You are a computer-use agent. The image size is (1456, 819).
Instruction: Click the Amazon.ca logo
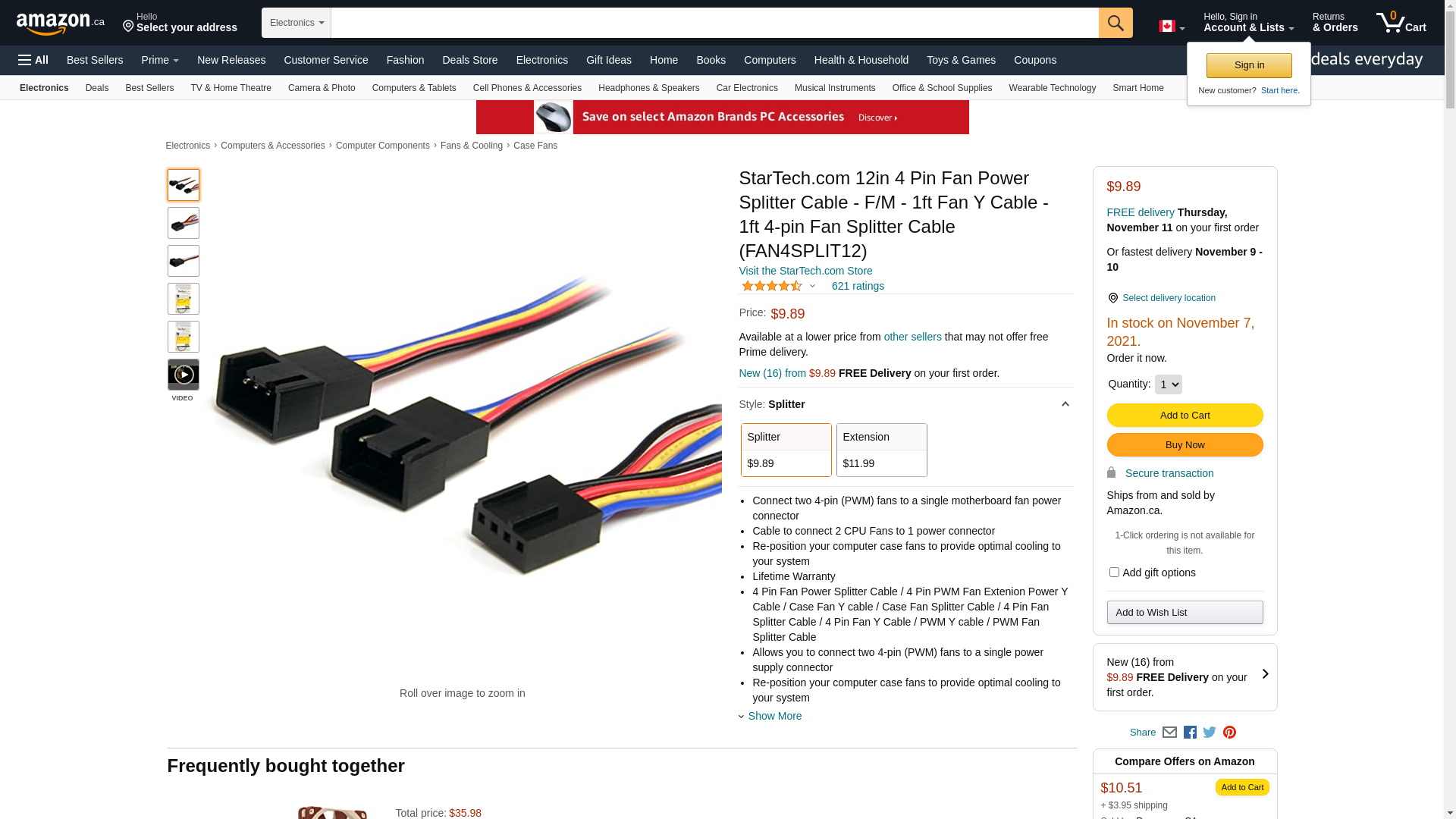point(61,24)
